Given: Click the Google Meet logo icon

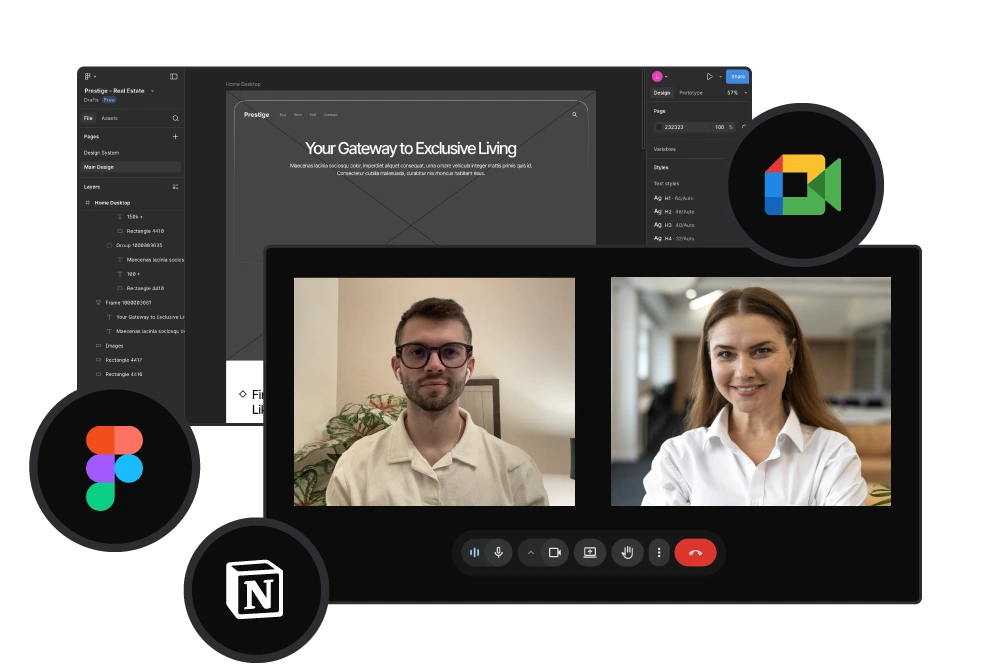Looking at the screenshot, I should coord(802,185).
